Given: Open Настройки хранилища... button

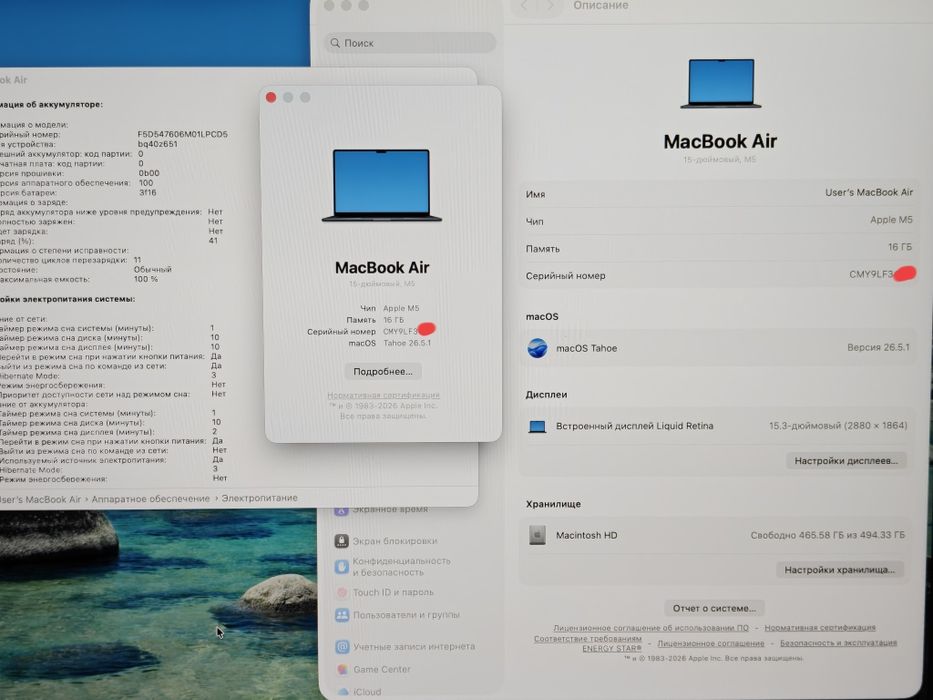Looking at the screenshot, I should [840, 570].
